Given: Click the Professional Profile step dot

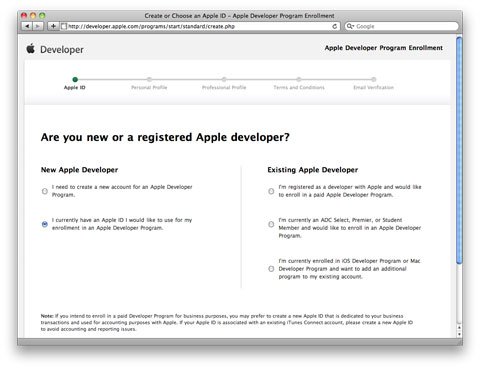Looking at the screenshot, I should (x=224, y=79).
